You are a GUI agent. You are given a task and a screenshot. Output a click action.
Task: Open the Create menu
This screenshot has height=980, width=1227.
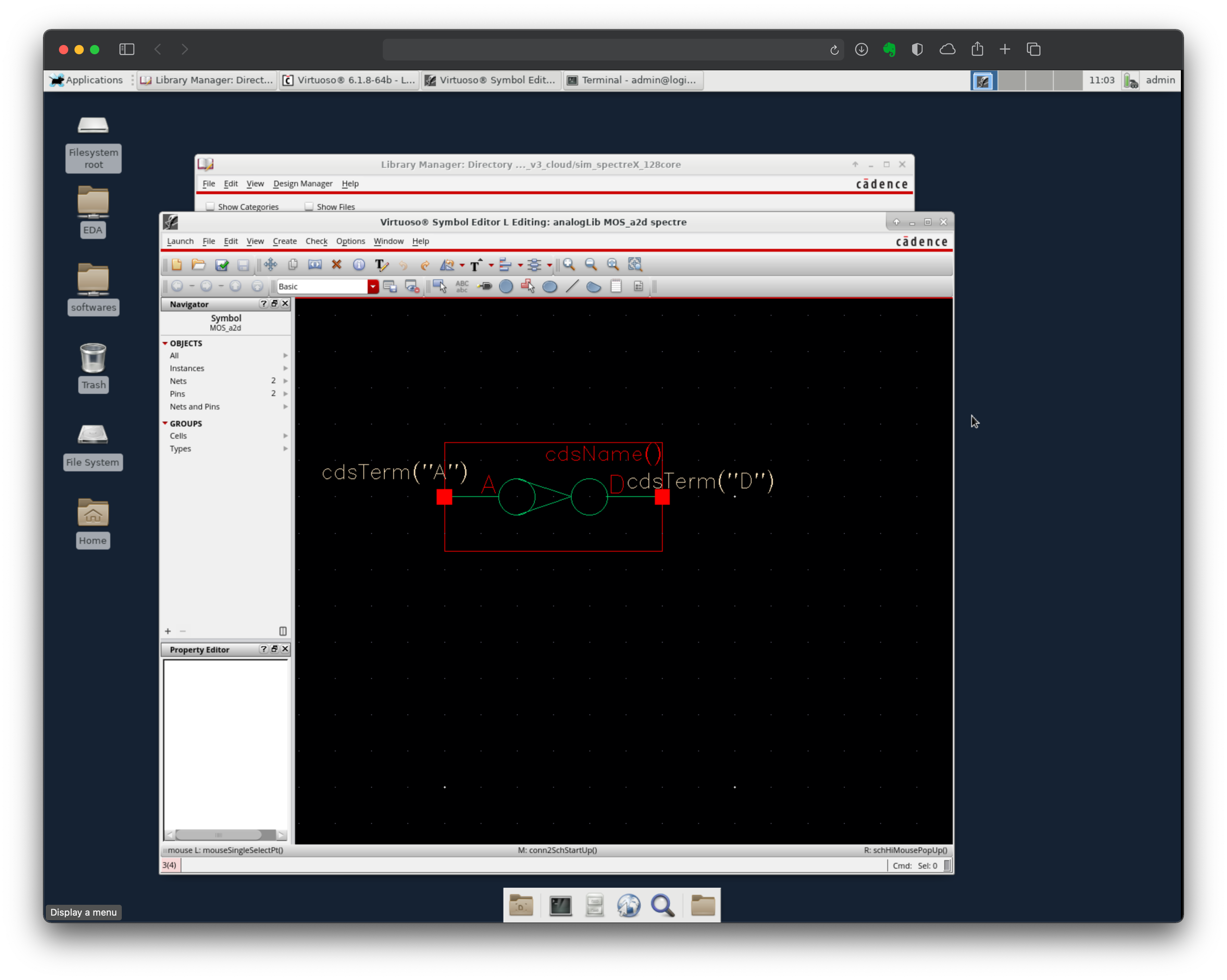click(x=284, y=241)
